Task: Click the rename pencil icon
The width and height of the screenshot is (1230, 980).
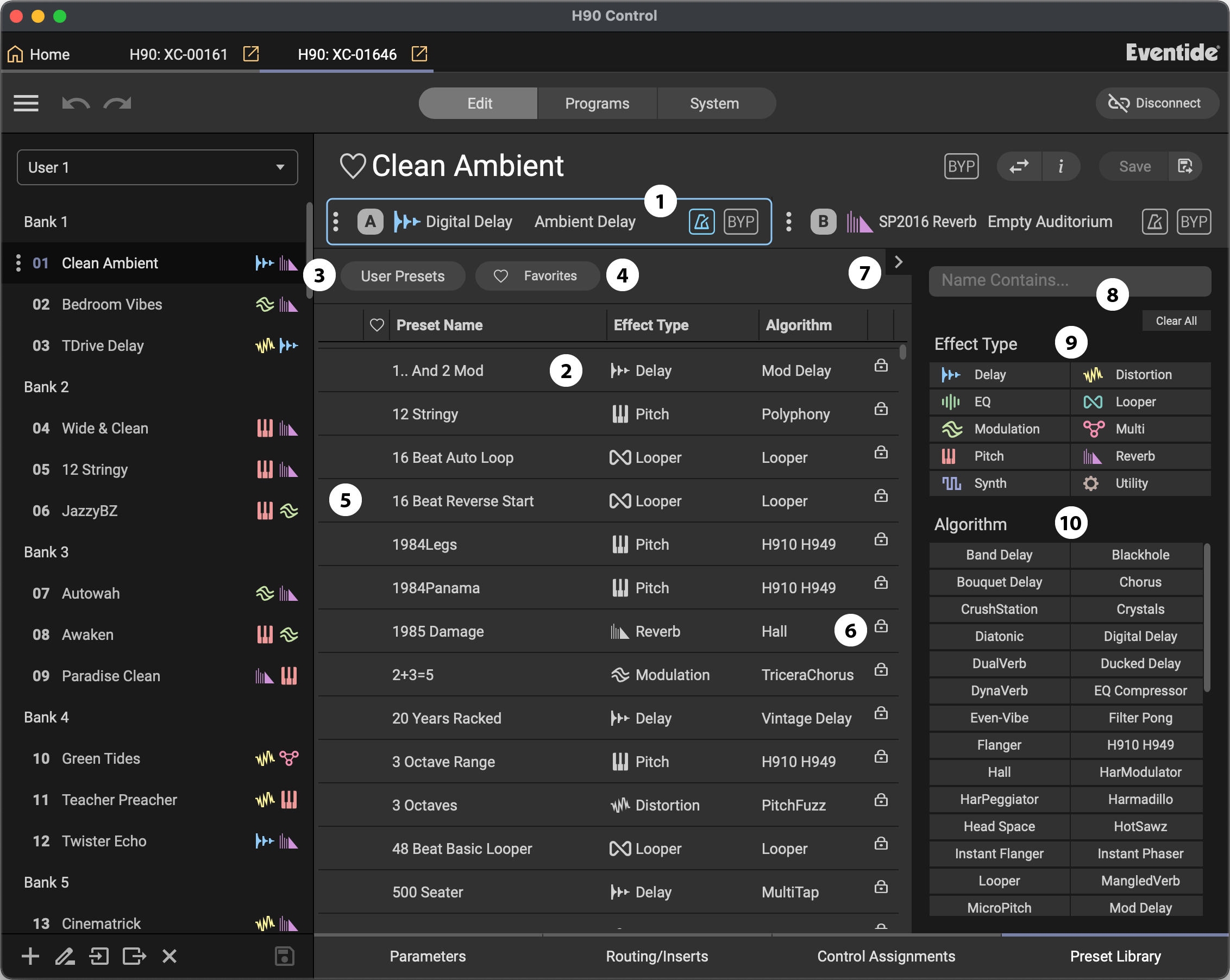Action: 65,956
